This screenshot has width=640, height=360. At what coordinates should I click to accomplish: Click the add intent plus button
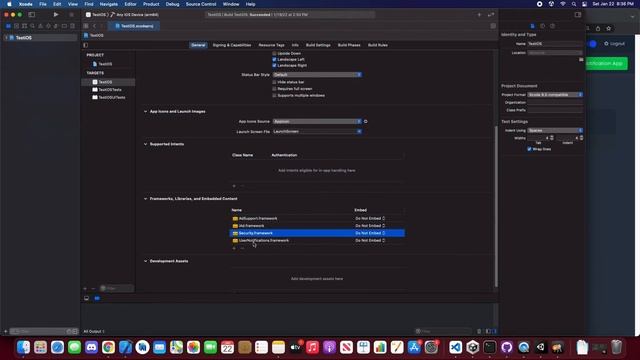(x=234, y=186)
